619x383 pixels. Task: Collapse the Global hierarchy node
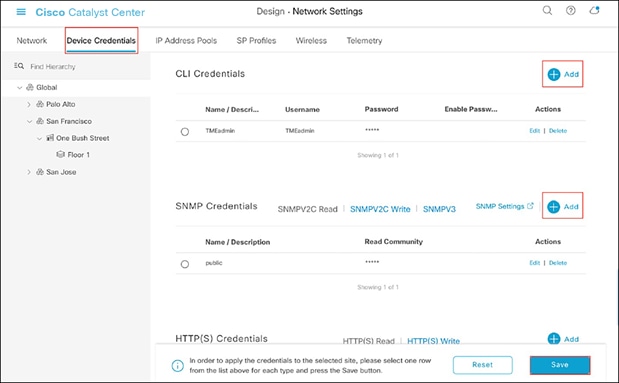[x=19, y=88]
